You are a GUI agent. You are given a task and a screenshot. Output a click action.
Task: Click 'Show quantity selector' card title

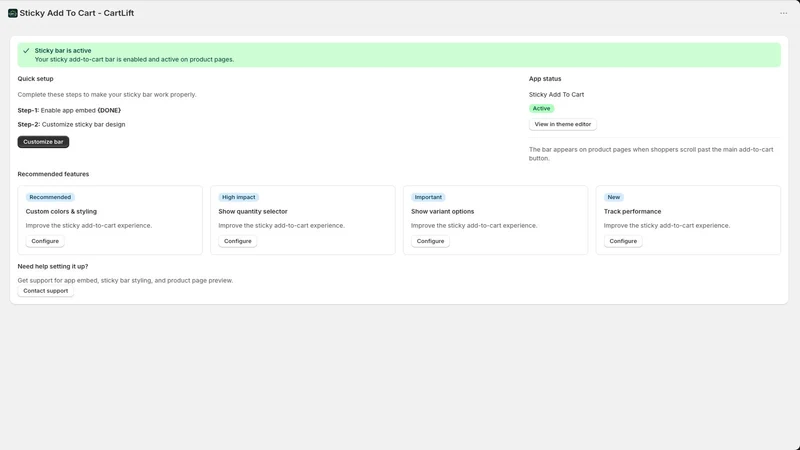[x=253, y=211]
